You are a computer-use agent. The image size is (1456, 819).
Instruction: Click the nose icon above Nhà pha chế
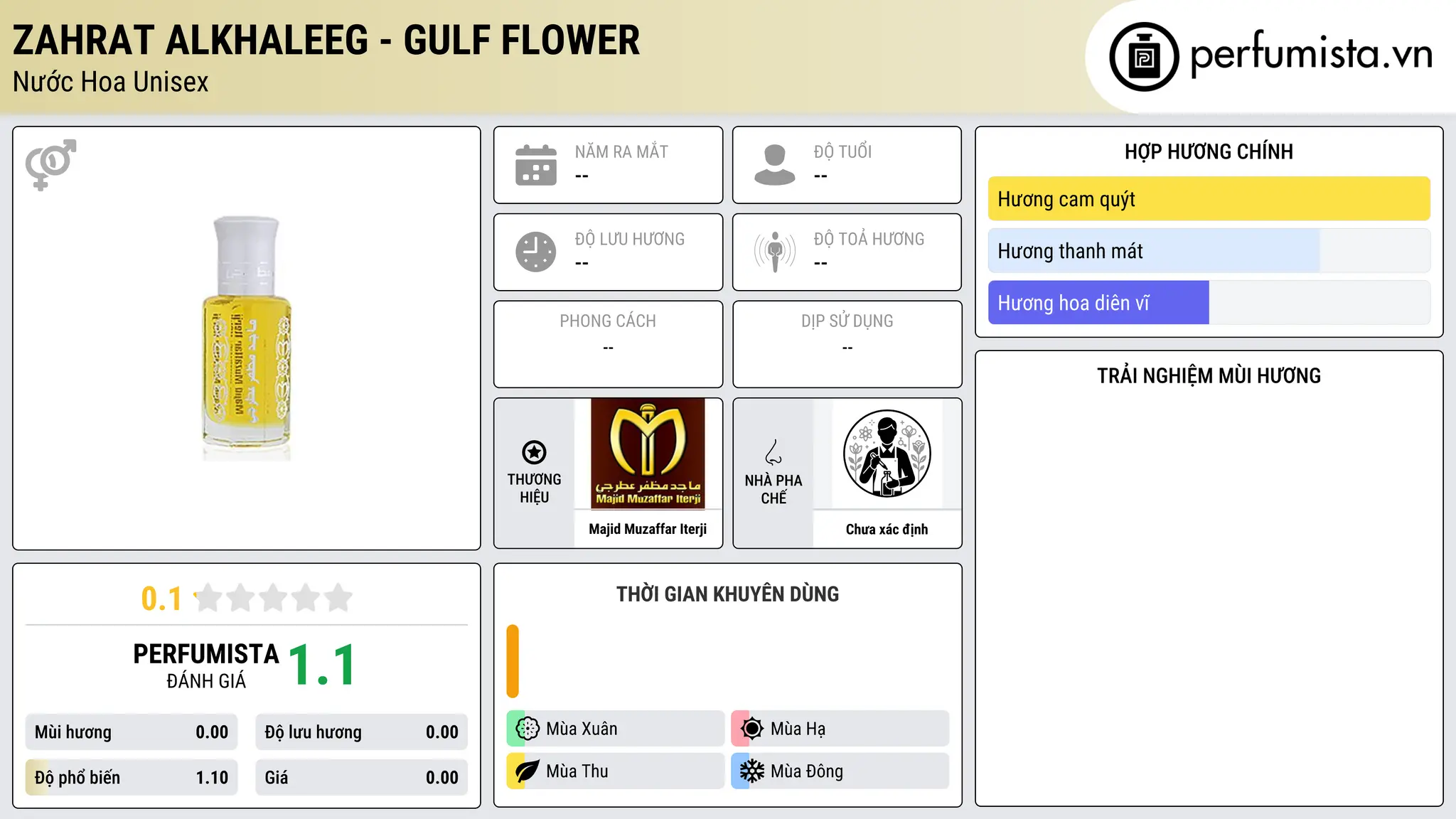(x=773, y=452)
